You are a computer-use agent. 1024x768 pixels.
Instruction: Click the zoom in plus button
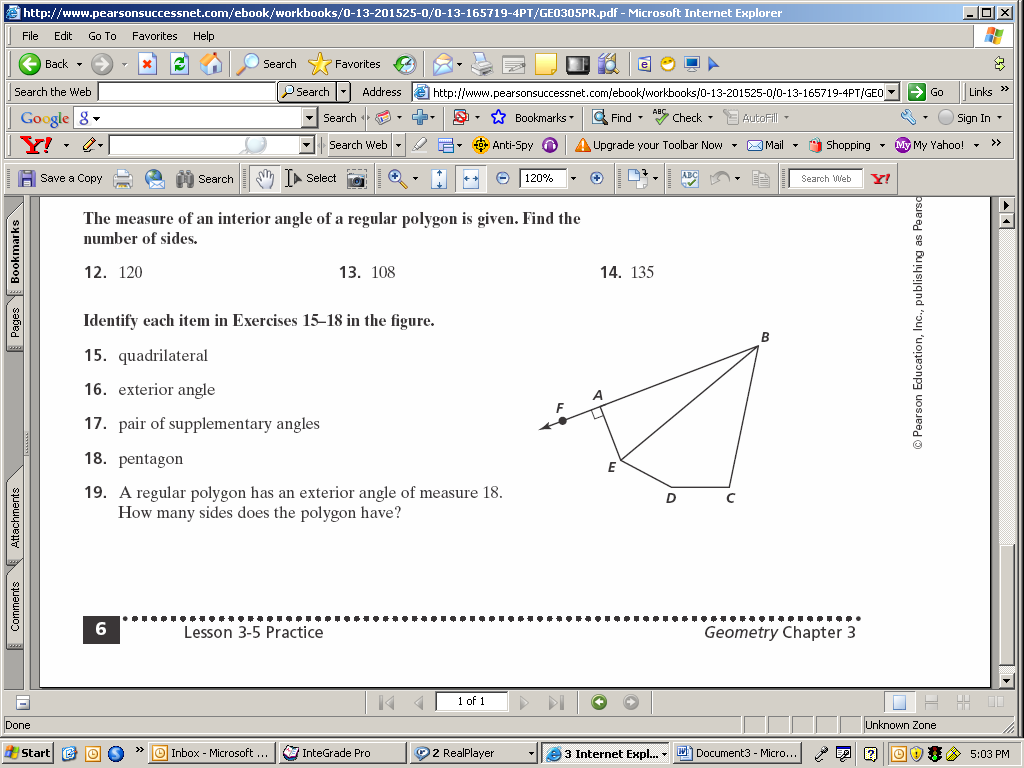(x=597, y=179)
